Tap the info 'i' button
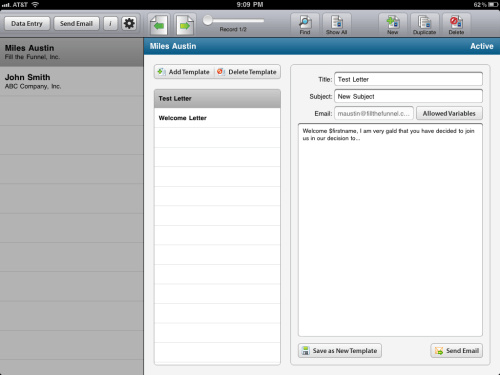 point(110,24)
